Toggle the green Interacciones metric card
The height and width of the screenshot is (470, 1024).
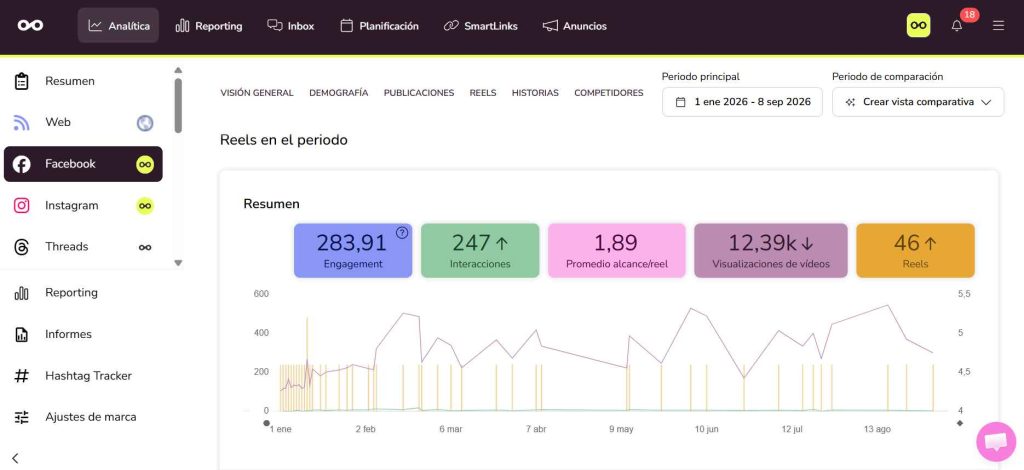tap(480, 251)
